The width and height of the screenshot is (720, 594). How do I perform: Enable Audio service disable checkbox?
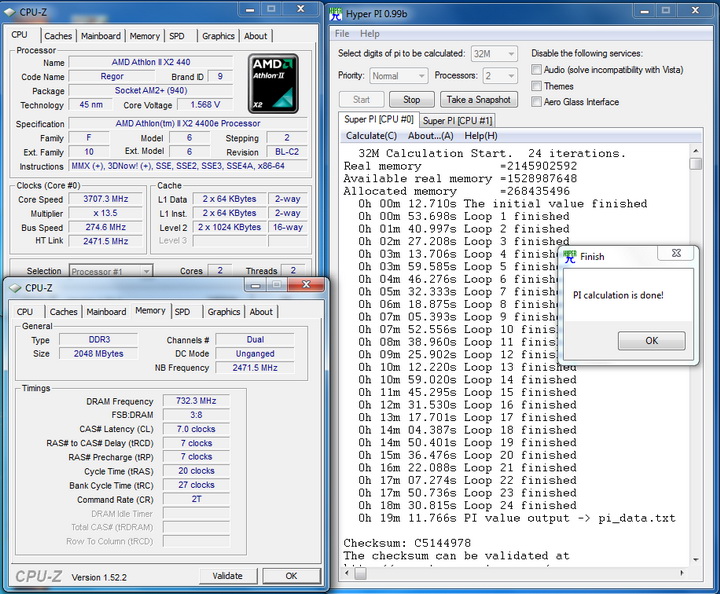pos(536,69)
